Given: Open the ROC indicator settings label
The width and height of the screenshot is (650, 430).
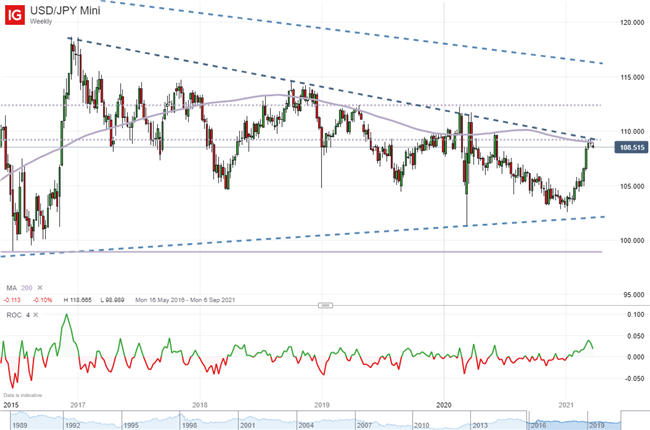Looking at the screenshot, I should click(14, 315).
